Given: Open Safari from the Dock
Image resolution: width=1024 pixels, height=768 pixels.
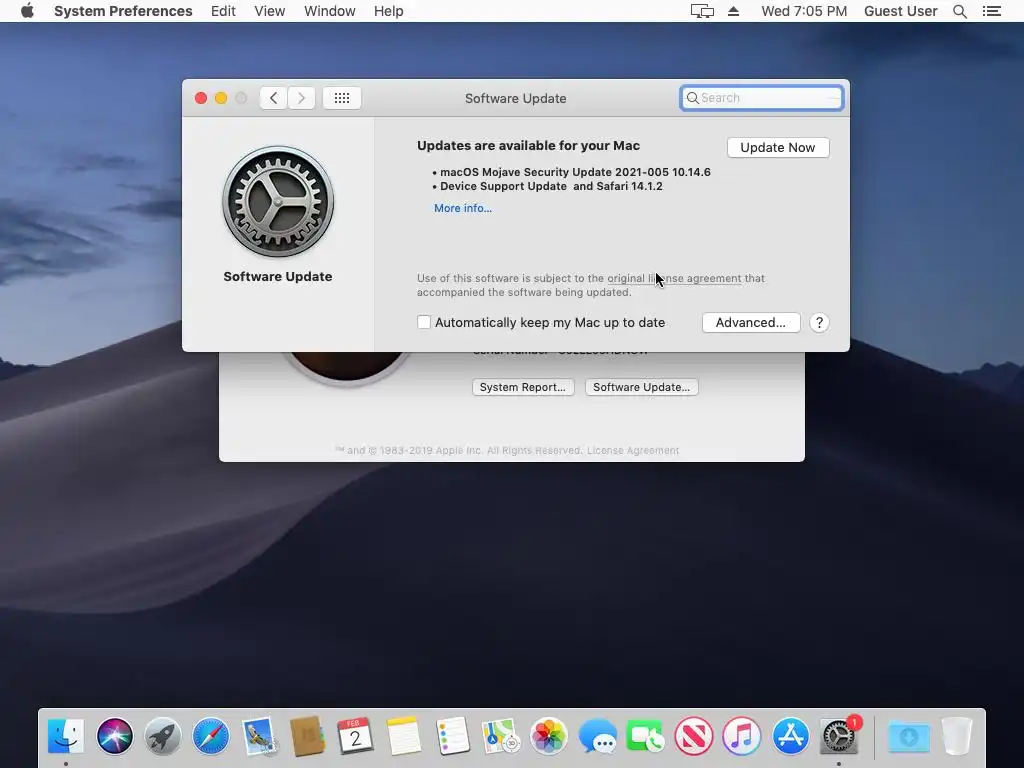Looking at the screenshot, I should [x=211, y=736].
